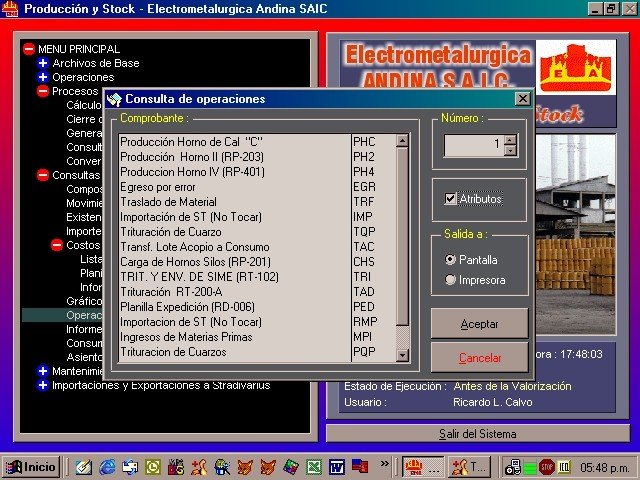Click the Comprobante list scrollbar thumb

pyautogui.click(x=402, y=236)
